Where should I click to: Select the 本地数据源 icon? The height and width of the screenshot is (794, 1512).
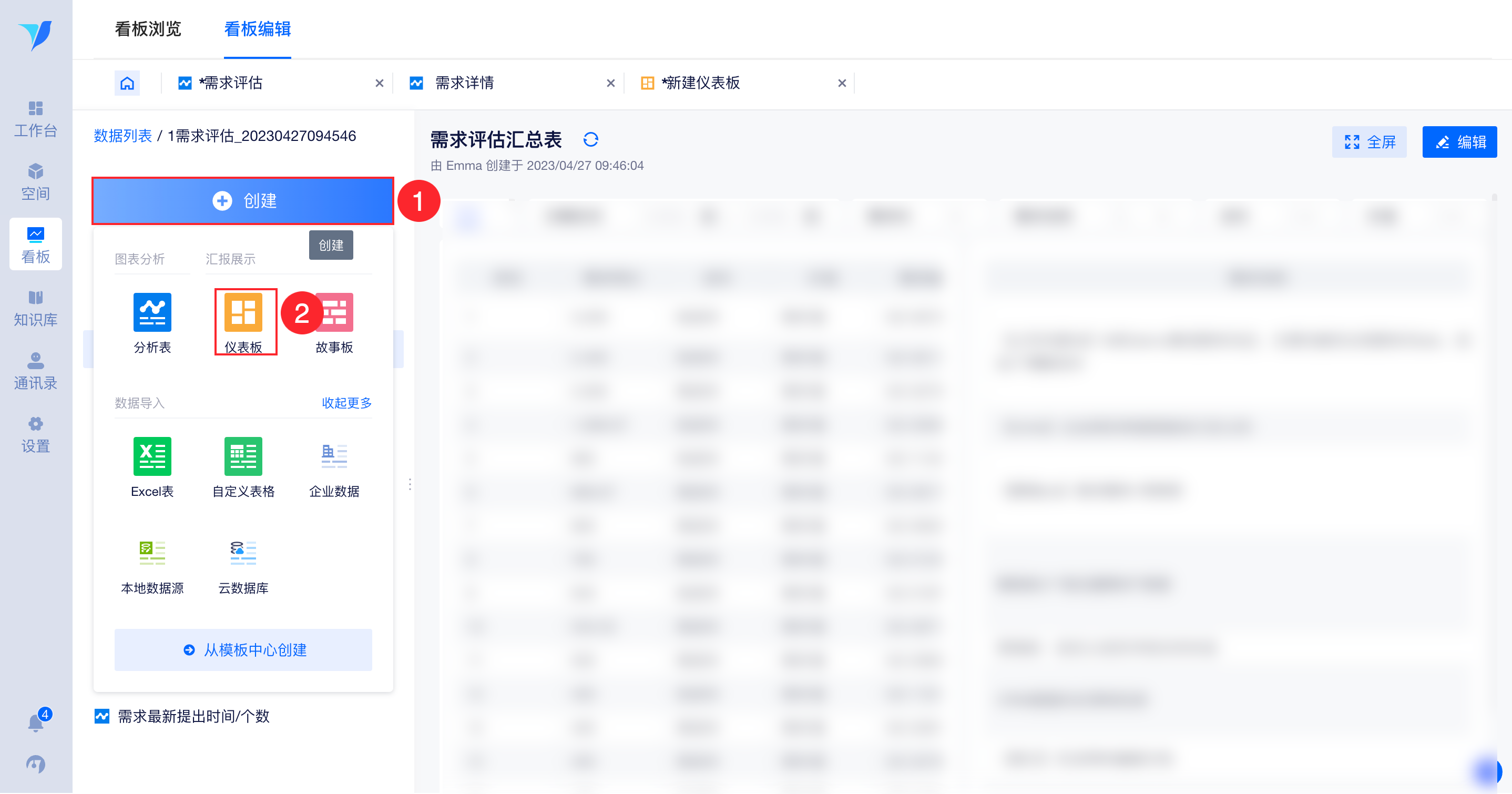[x=152, y=553]
